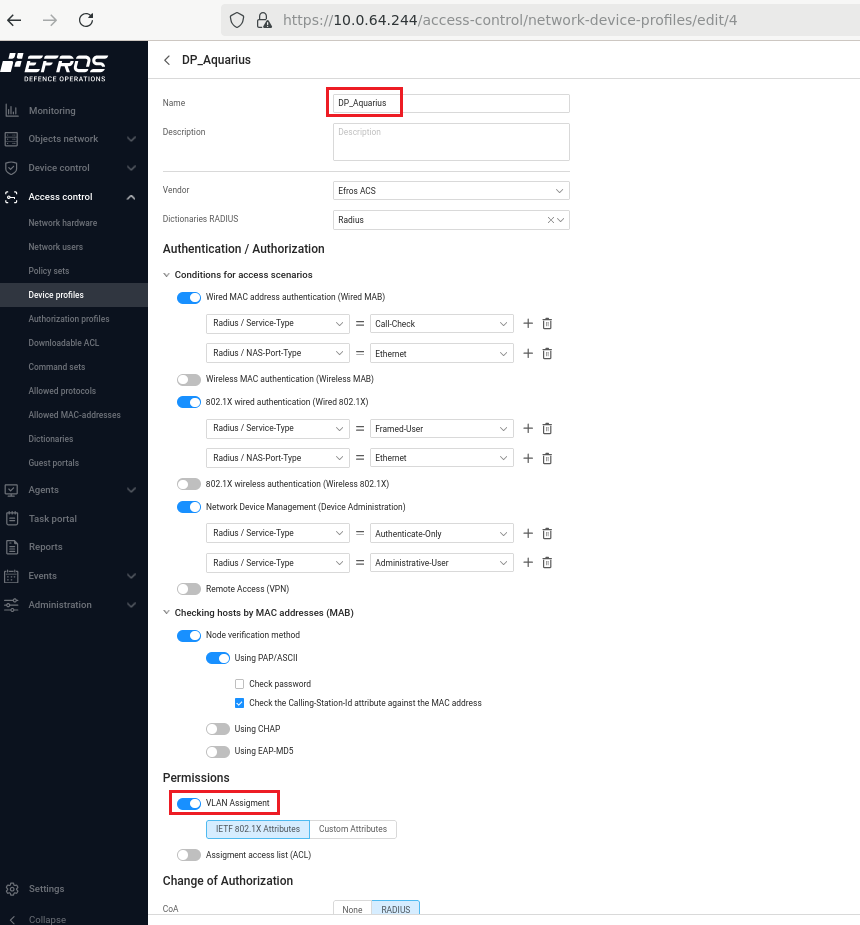Delete the Wired MAB Ethernet condition
This screenshot has width=860, height=925.
547,353
